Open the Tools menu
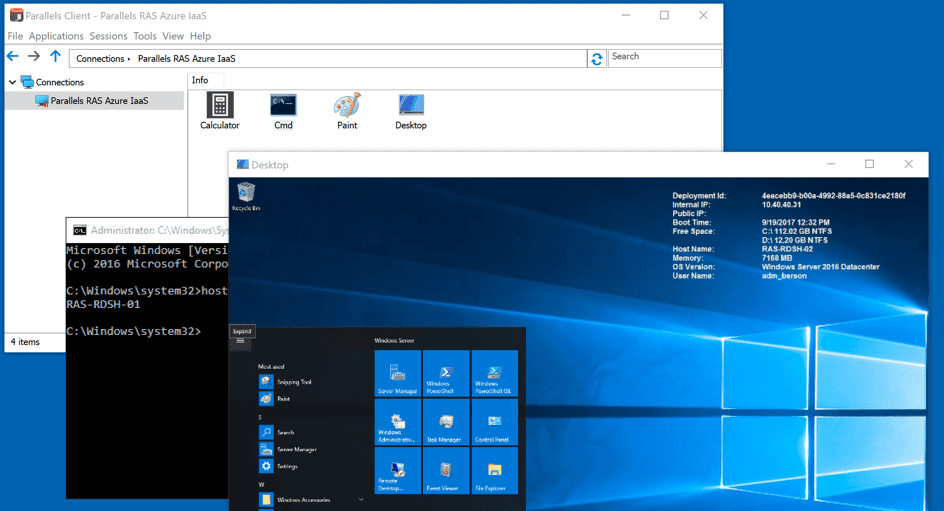944x511 pixels. point(144,36)
